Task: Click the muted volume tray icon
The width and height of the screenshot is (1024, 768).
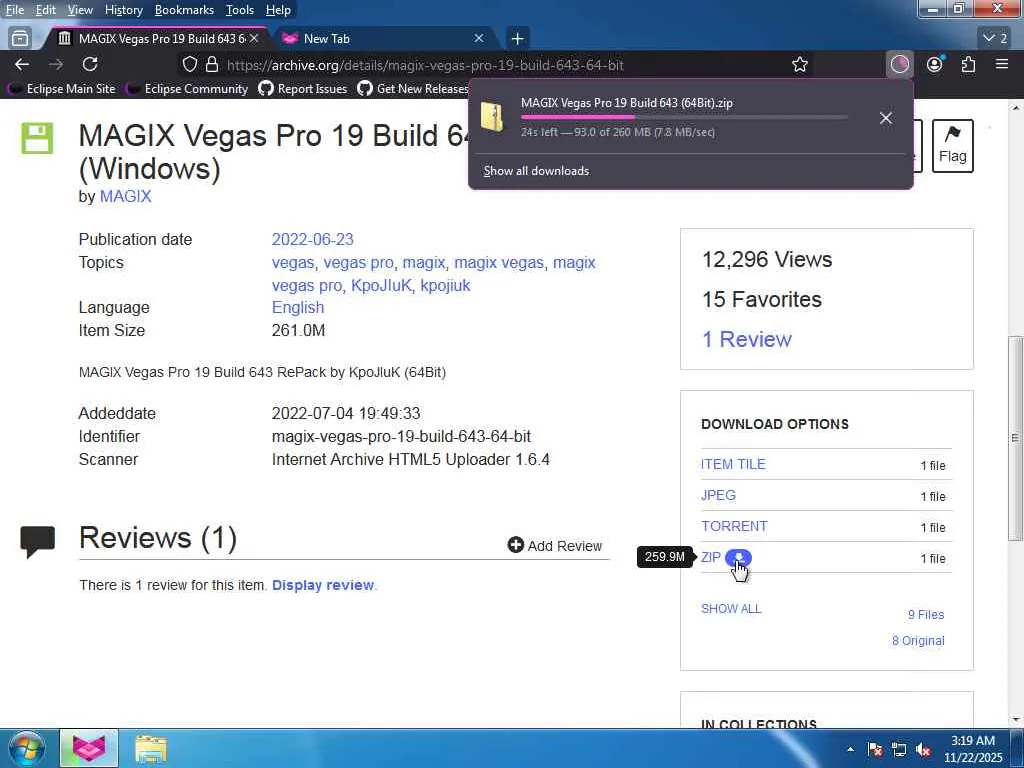Action: (923, 750)
